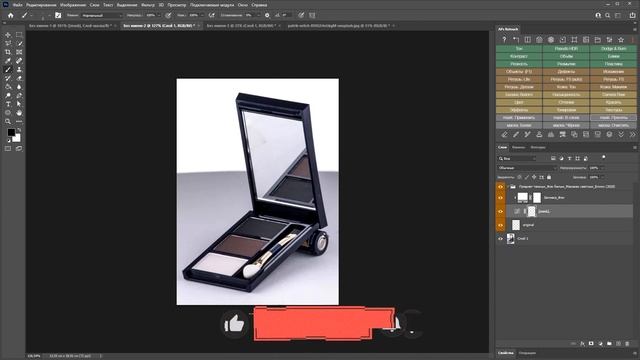
Task: Open Layers panel menu
Action: point(635,147)
